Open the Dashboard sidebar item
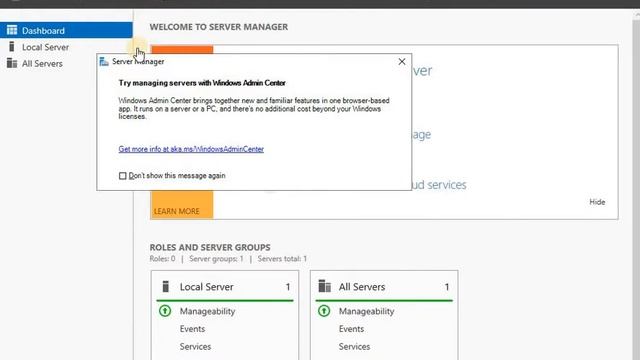 pos(66,30)
